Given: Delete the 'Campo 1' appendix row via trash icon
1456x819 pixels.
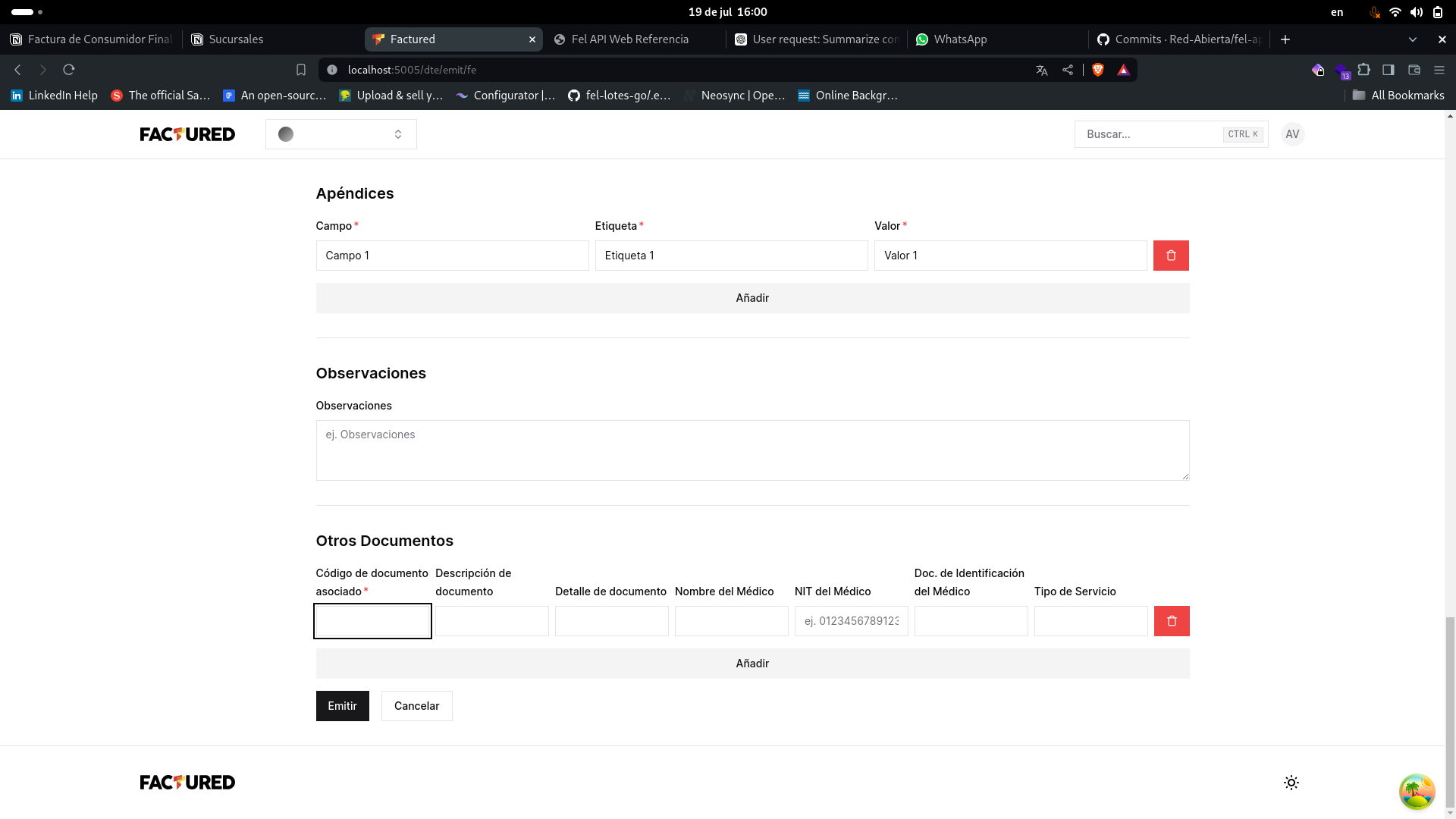Looking at the screenshot, I should pos(1170,256).
